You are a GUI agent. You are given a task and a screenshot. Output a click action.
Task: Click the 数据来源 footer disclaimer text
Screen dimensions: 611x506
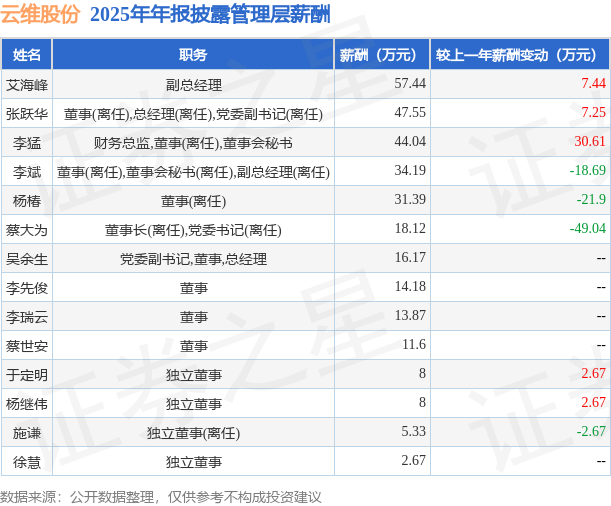point(161,497)
